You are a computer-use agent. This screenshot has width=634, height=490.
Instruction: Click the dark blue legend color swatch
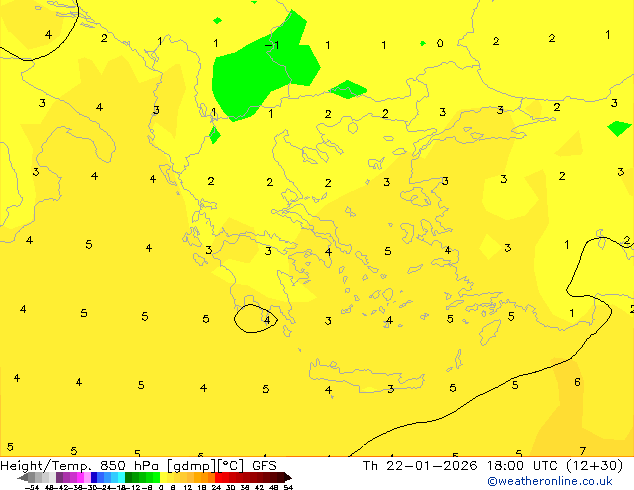coord(94,477)
